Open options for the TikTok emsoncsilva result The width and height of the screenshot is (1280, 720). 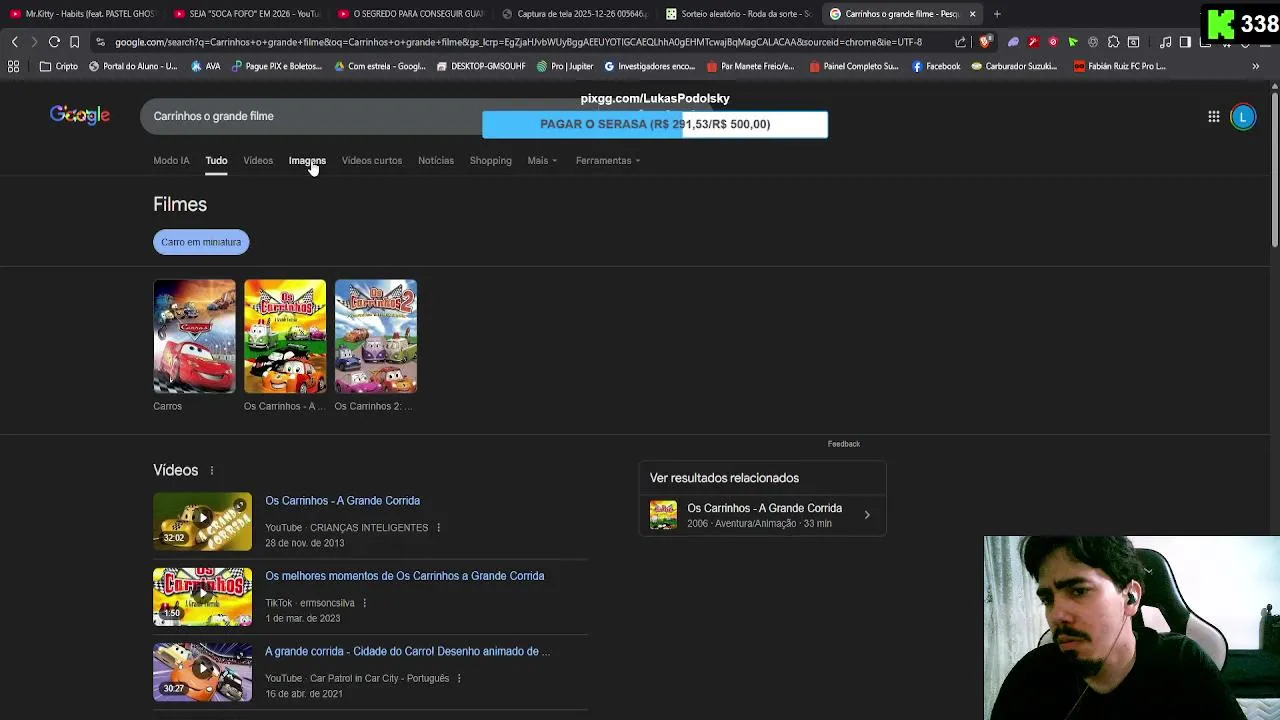coord(364,603)
